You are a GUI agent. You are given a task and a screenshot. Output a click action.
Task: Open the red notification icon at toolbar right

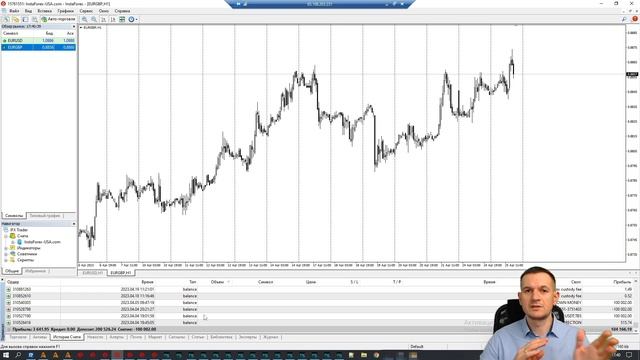(635, 19)
